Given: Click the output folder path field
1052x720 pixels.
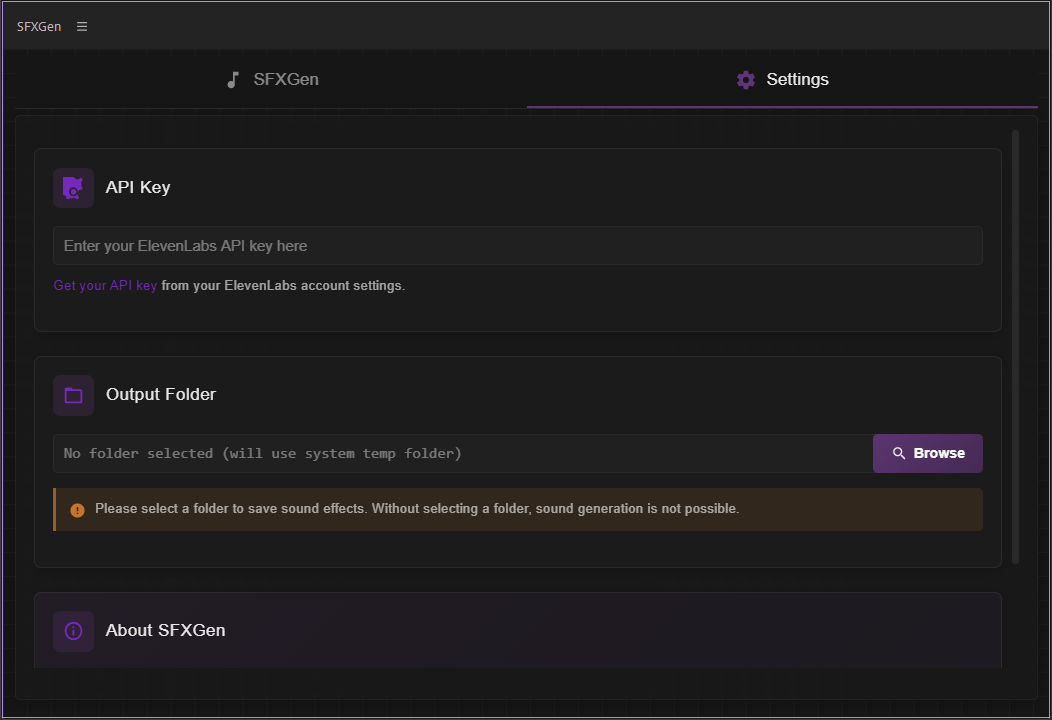Looking at the screenshot, I should (462, 454).
